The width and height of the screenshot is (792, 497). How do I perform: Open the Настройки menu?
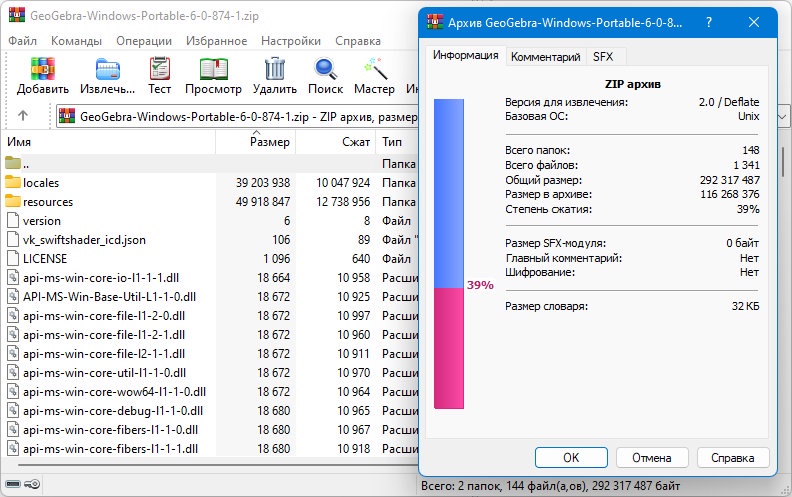click(x=291, y=41)
